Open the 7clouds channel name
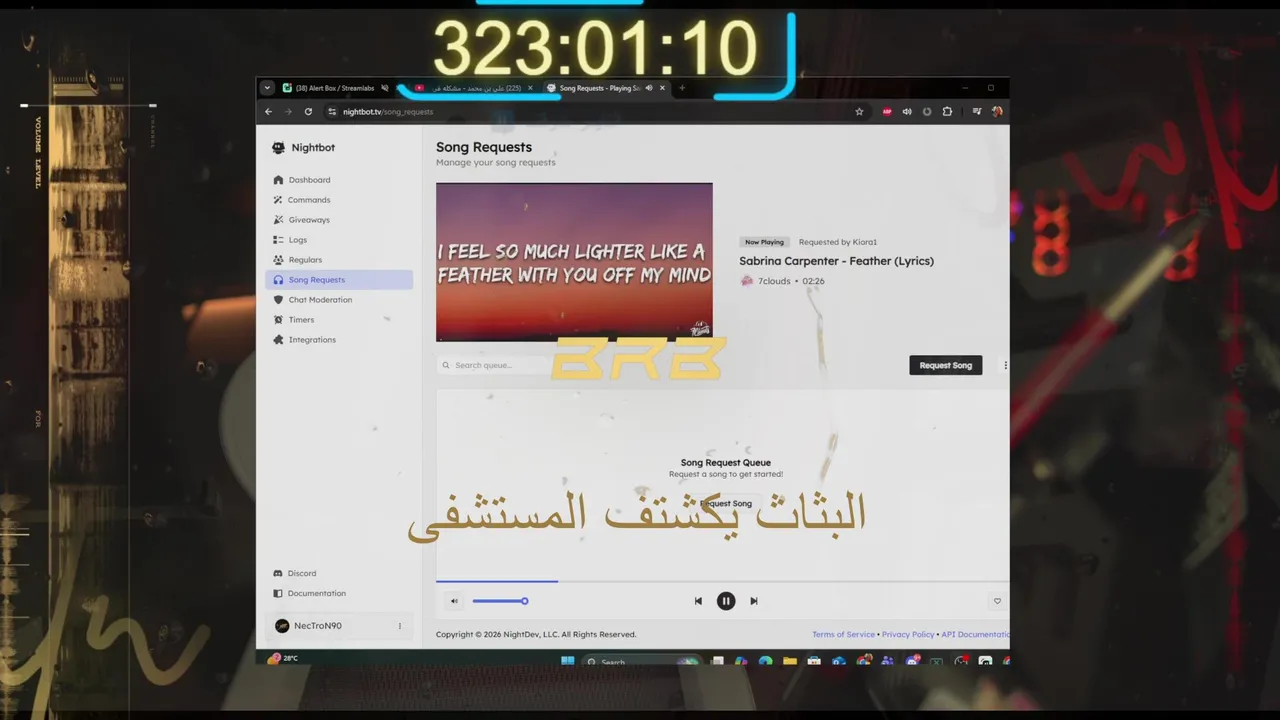This screenshot has width=1280, height=720. click(x=774, y=281)
